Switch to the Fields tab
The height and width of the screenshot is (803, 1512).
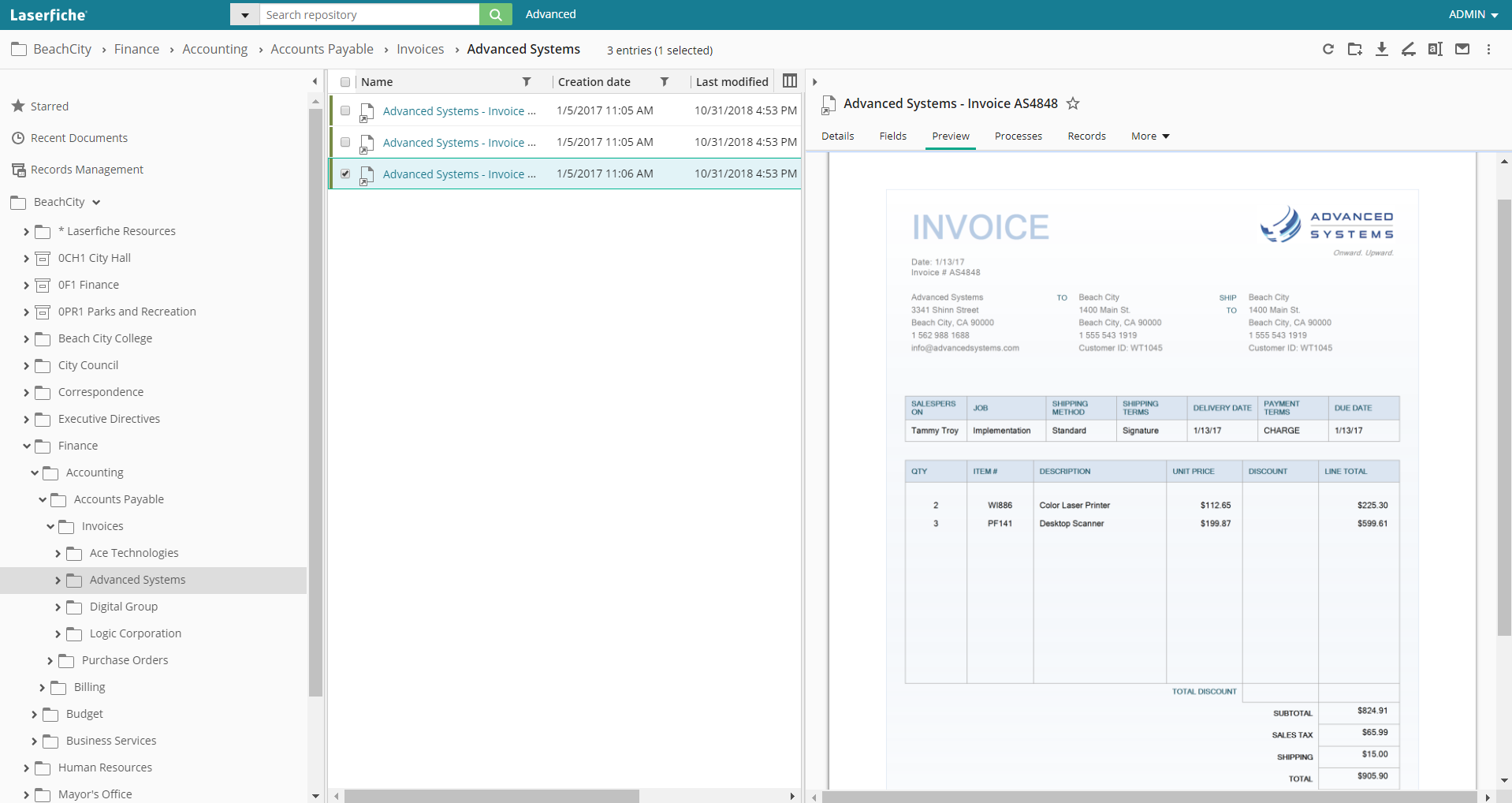pyautogui.click(x=892, y=136)
